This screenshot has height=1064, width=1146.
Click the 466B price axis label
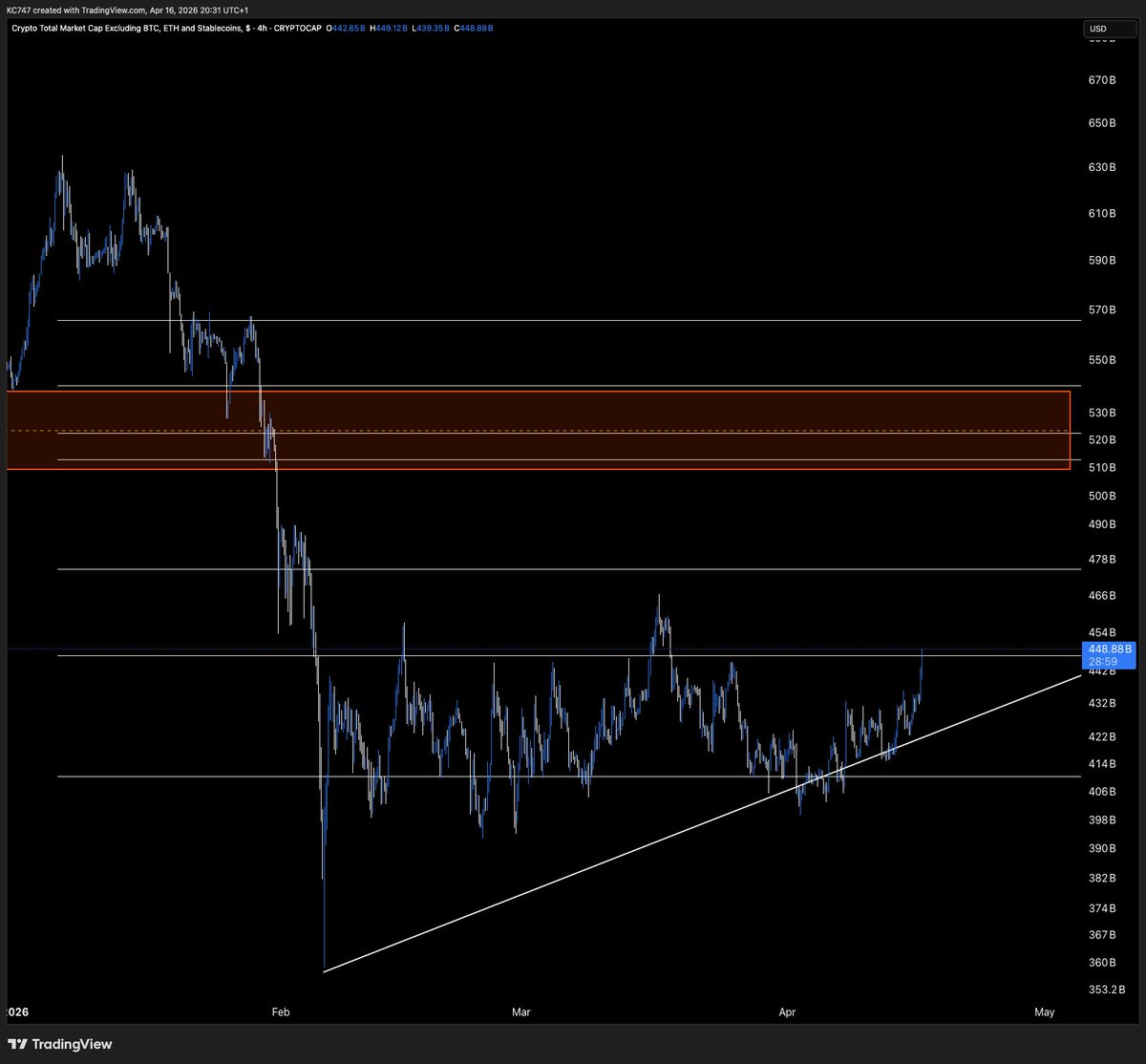[1101, 596]
